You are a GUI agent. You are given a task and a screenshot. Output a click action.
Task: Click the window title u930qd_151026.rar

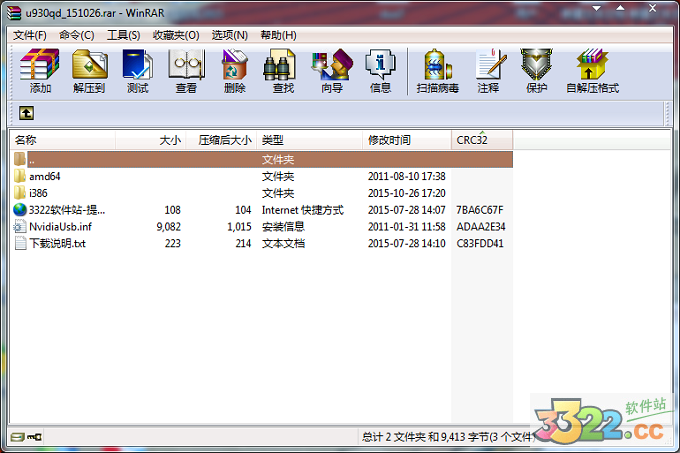(70, 13)
